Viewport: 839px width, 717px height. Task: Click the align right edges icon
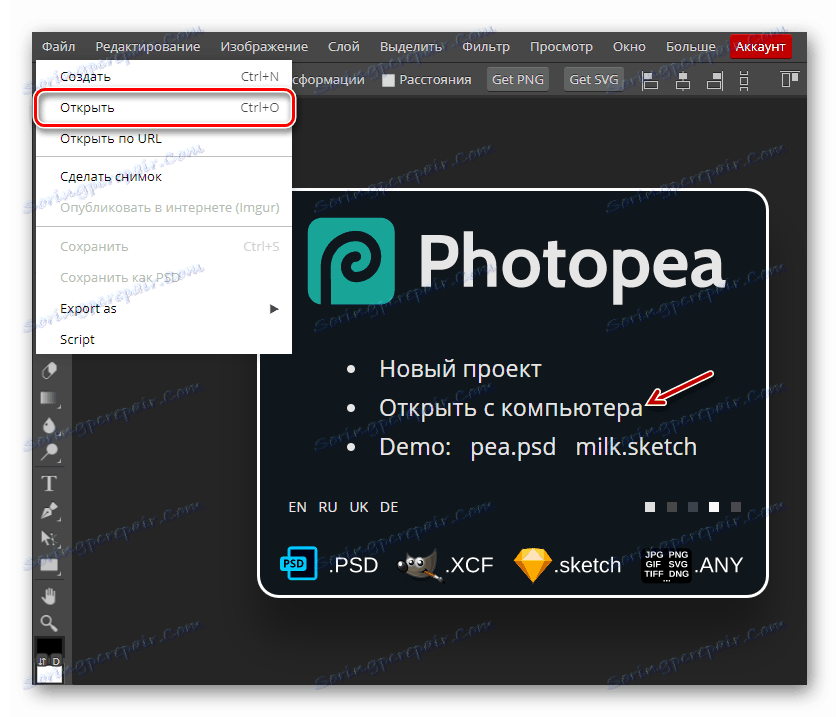point(715,80)
